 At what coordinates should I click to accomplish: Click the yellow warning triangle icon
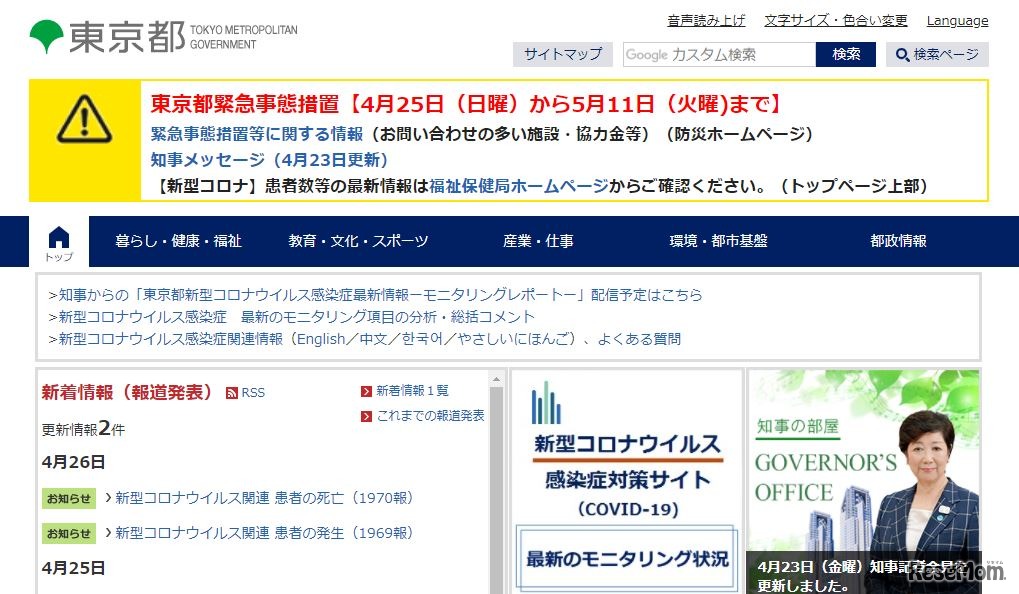pos(84,119)
